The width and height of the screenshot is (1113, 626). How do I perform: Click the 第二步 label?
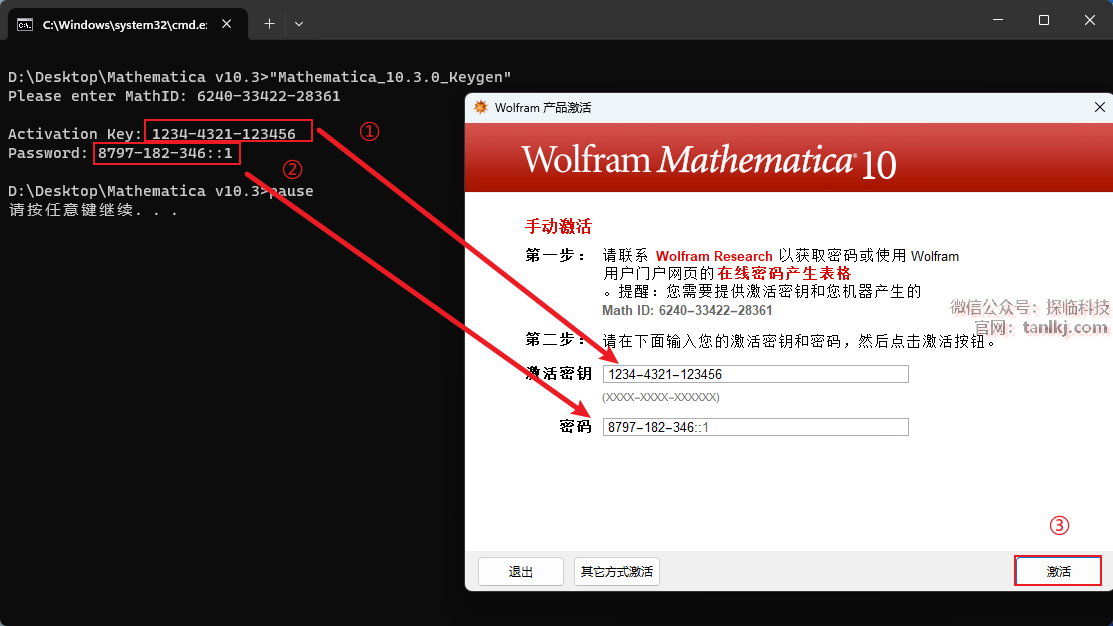pos(556,340)
